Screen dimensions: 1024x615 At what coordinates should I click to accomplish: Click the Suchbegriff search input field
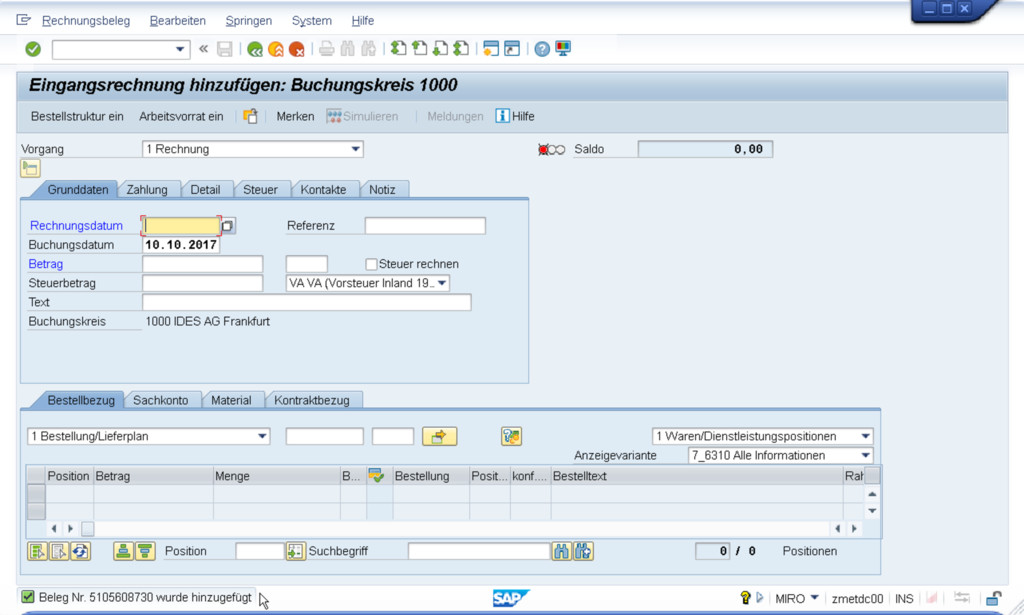[x=479, y=552]
